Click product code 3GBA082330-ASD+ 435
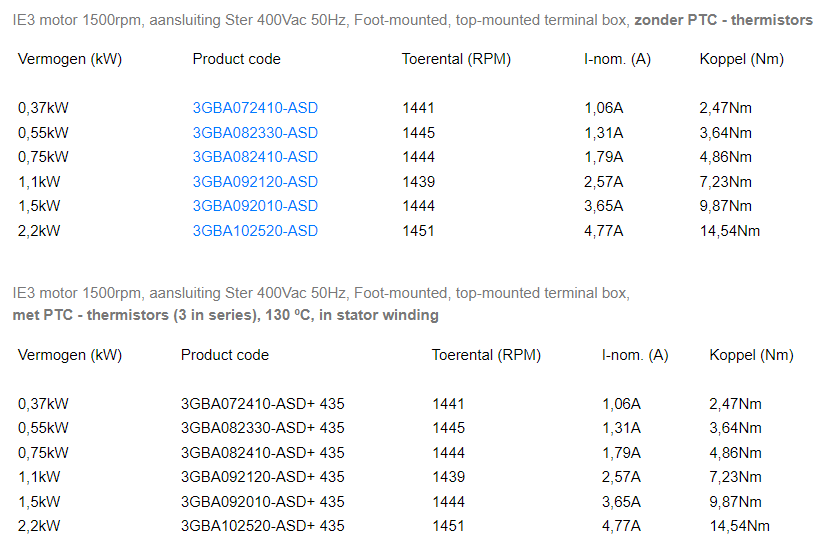The width and height of the screenshot is (833, 556). [262, 428]
